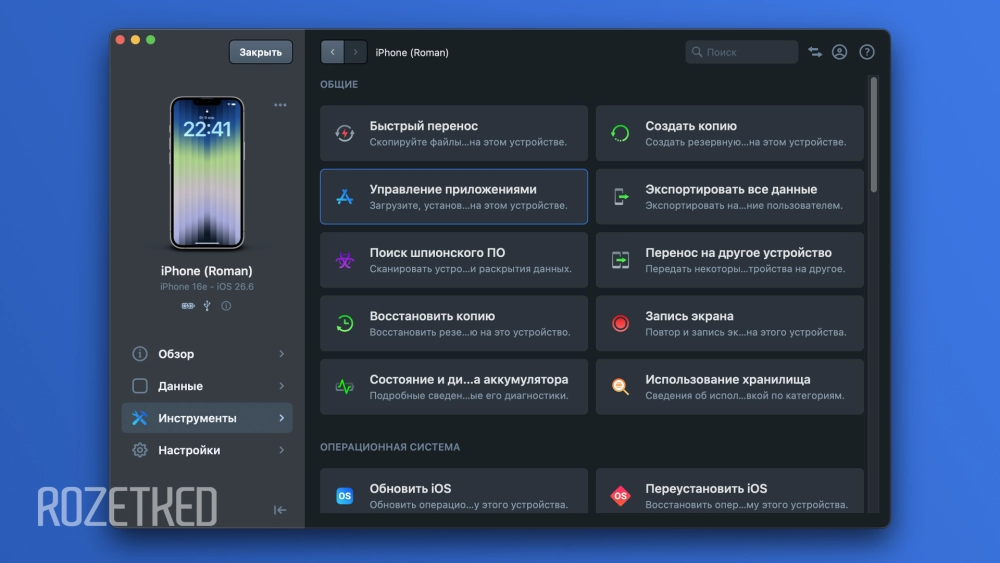Click the battery status icon under device name
Viewport: 1000px width, 563px height.
(x=188, y=306)
